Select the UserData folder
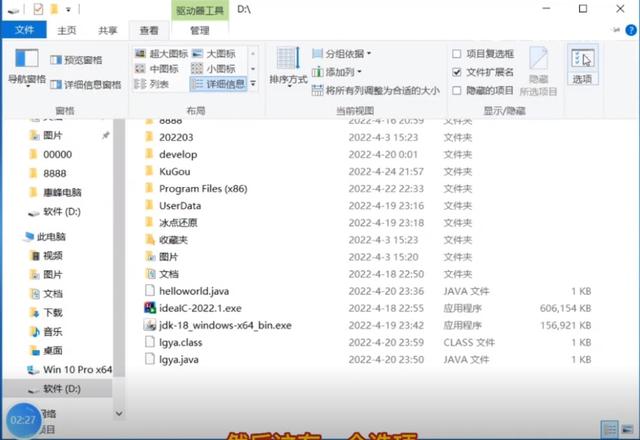Image resolution: width=640 pixels, height=440 pixels. pos(180,206)
